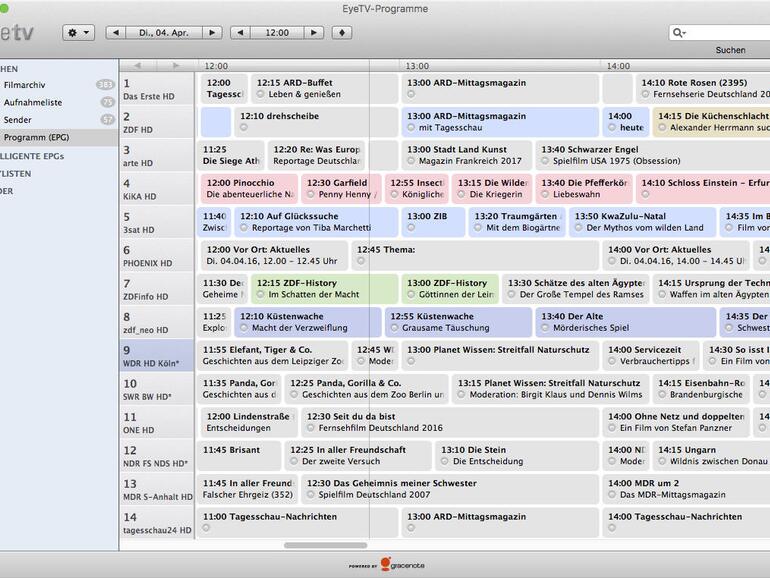
Task: Select channel 9 WDR HD Köln
Action: click(x=157, y=356)
